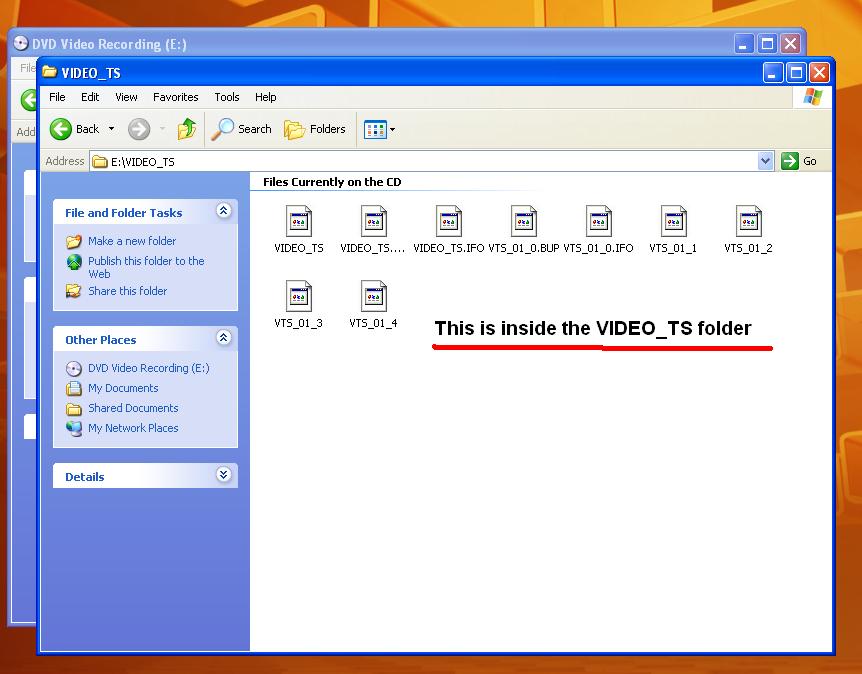Open My Documents from Other Places
Viewport: 862px width, 674px height.
click(123, 388)
